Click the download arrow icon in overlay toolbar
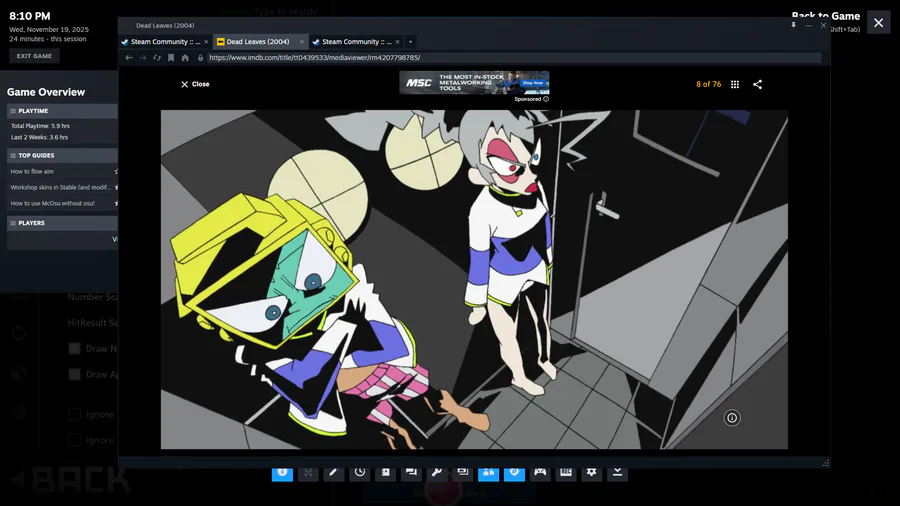This screenshot has height=506, width=900. pos(617,472)
